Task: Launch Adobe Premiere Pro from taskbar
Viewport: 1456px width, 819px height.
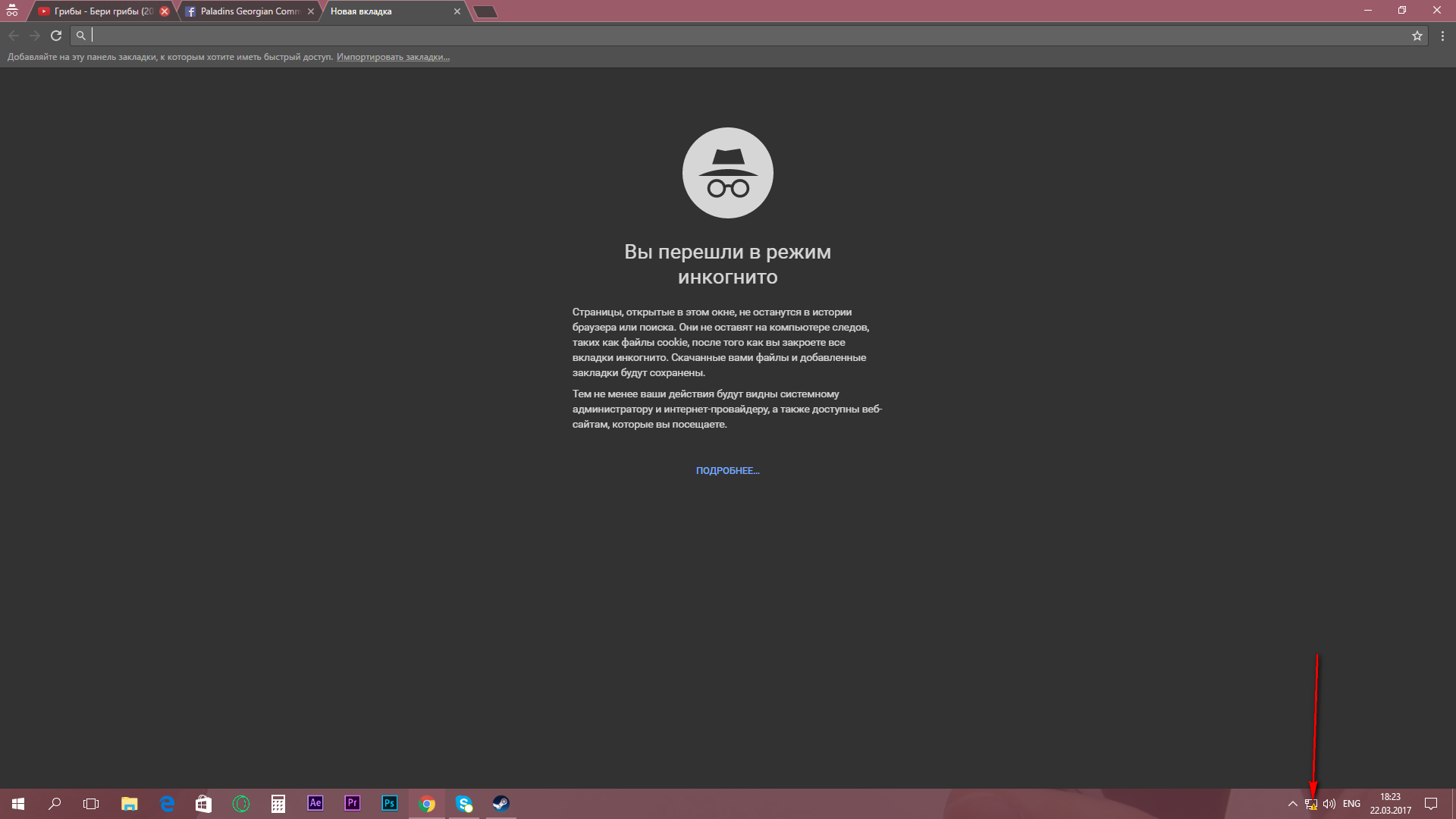Action: click(x=353, y=803)
